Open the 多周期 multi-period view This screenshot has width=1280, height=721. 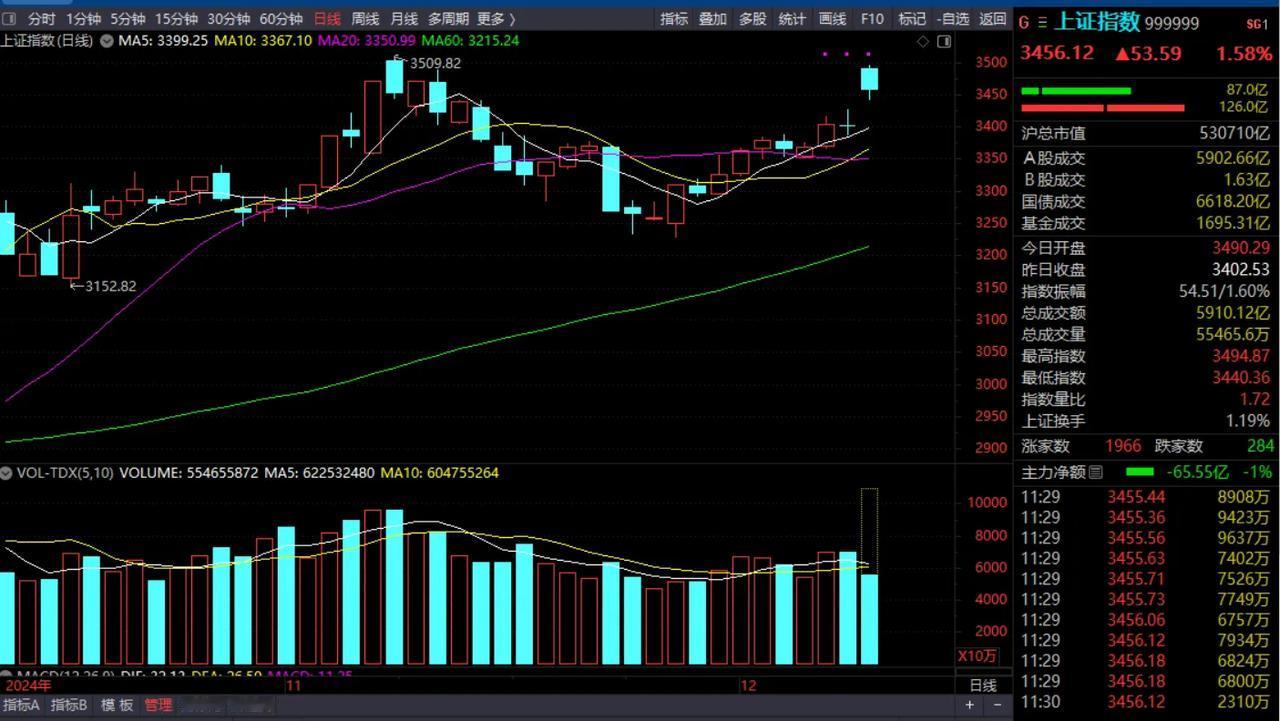[448, 19]
